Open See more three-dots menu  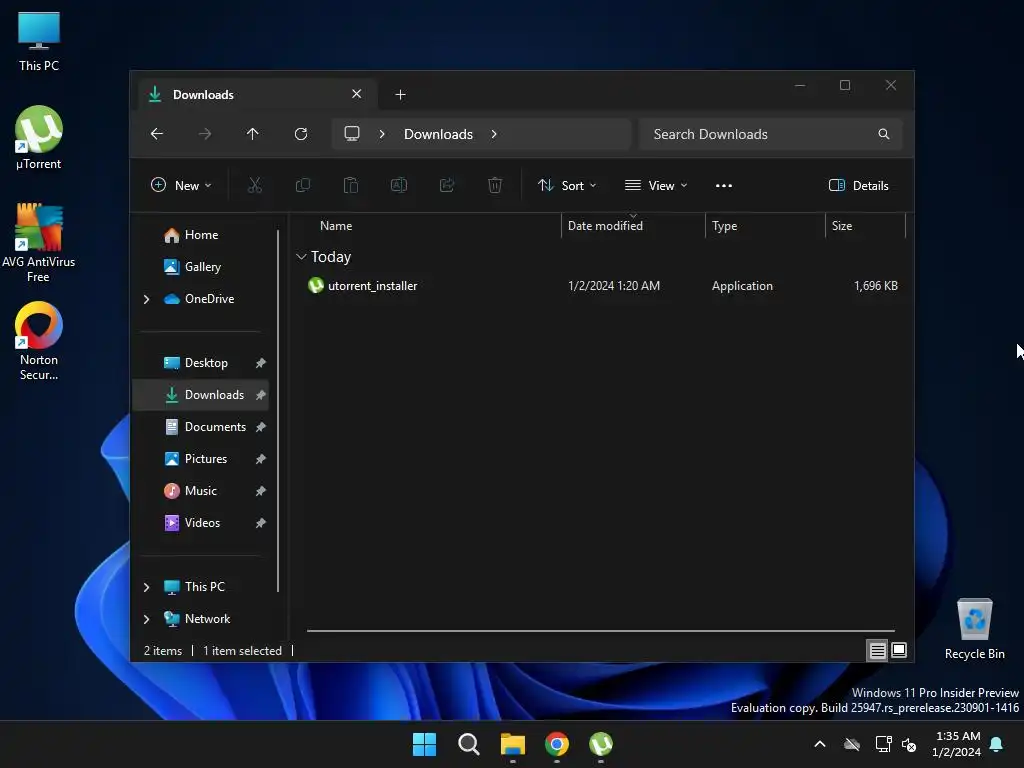pos(724,185)
